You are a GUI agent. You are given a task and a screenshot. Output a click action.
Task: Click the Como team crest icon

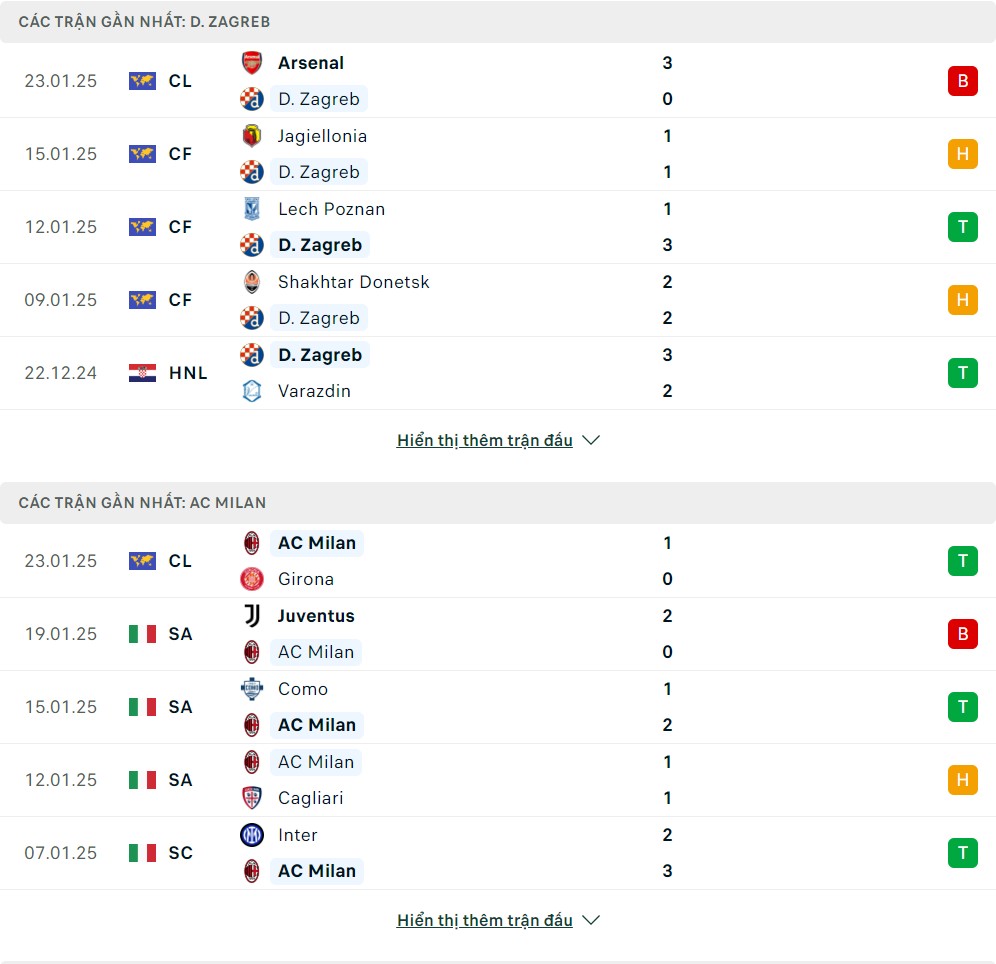pos(252,689)
